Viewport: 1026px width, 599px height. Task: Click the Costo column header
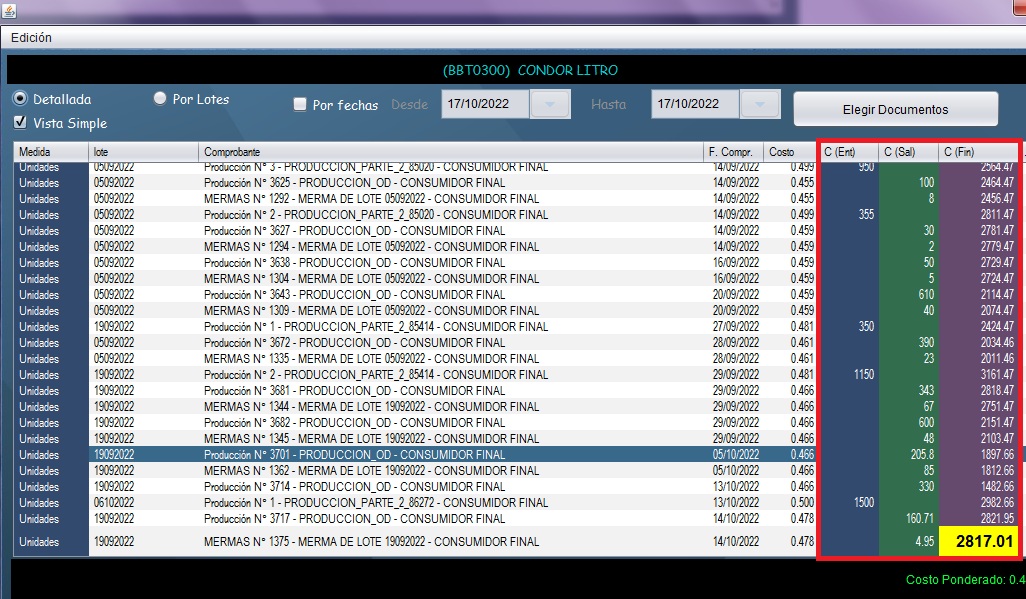click(x=790, y=152)
